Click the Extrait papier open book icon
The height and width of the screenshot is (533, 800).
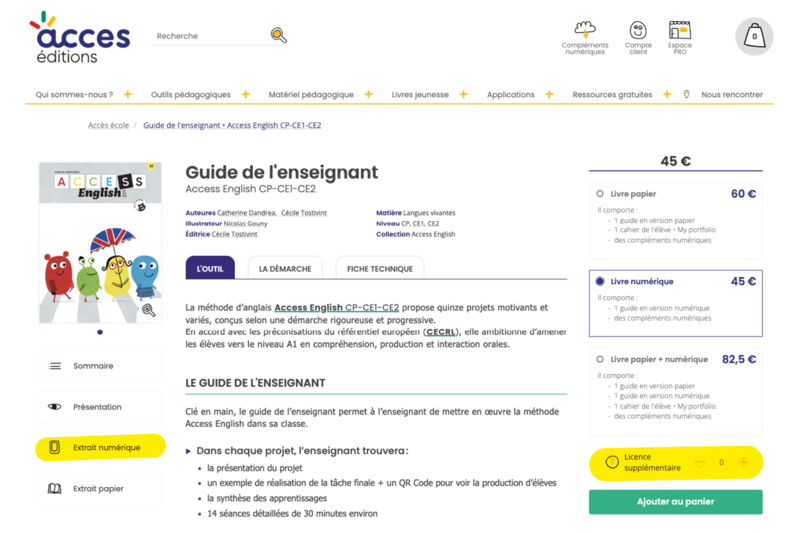point(55,489)
